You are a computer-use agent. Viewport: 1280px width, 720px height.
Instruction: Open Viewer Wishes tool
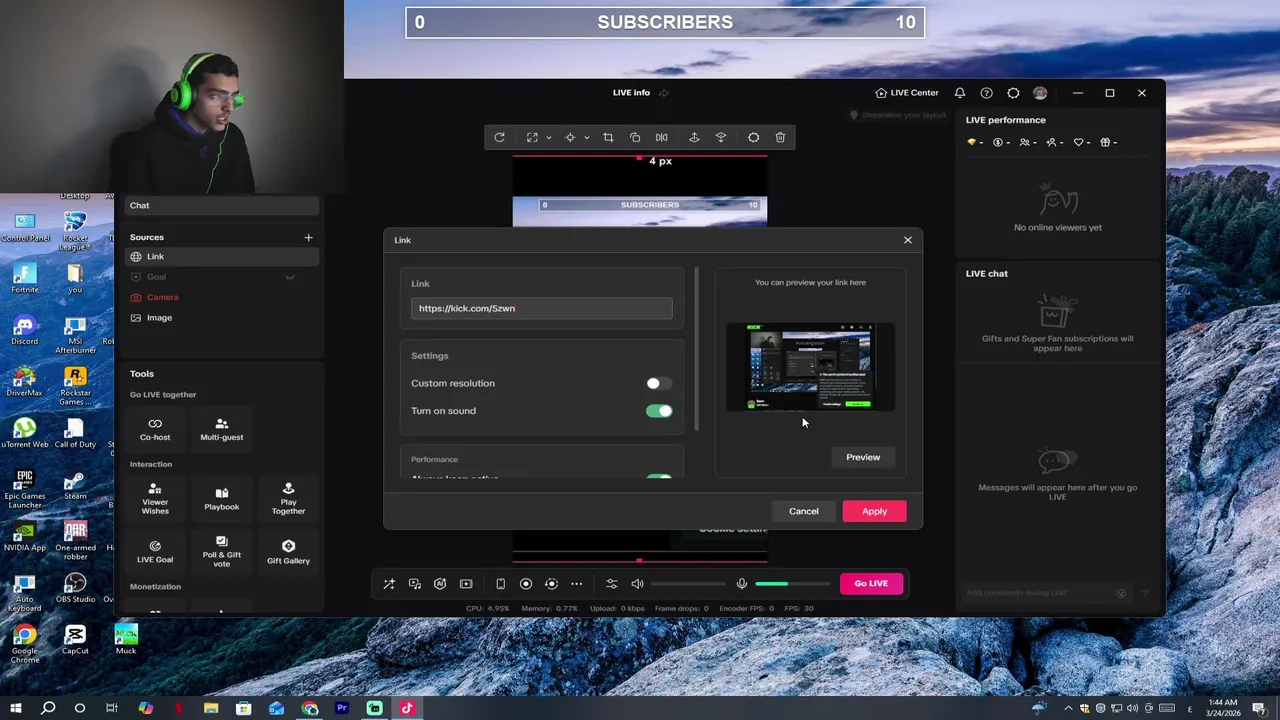pyautogui.click(x=155, y=498)
